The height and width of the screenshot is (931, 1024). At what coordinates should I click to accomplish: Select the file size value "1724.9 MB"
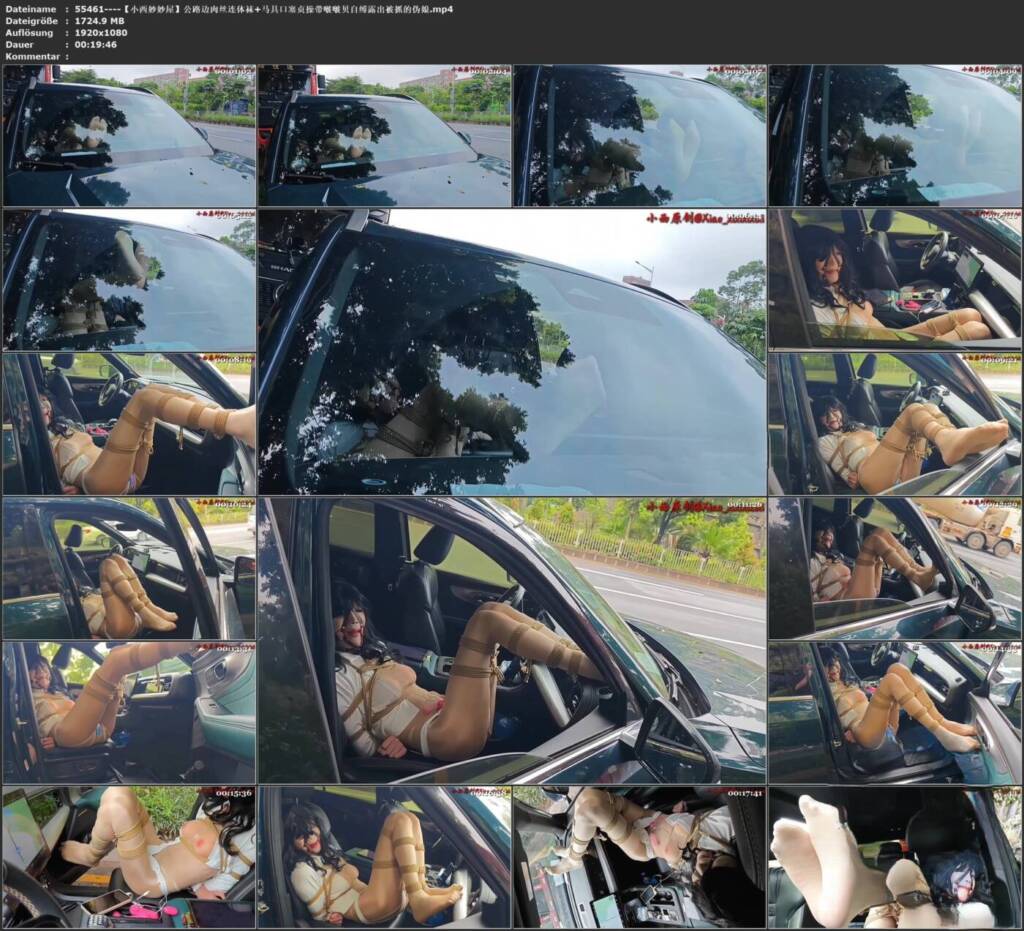coord(101,21)
